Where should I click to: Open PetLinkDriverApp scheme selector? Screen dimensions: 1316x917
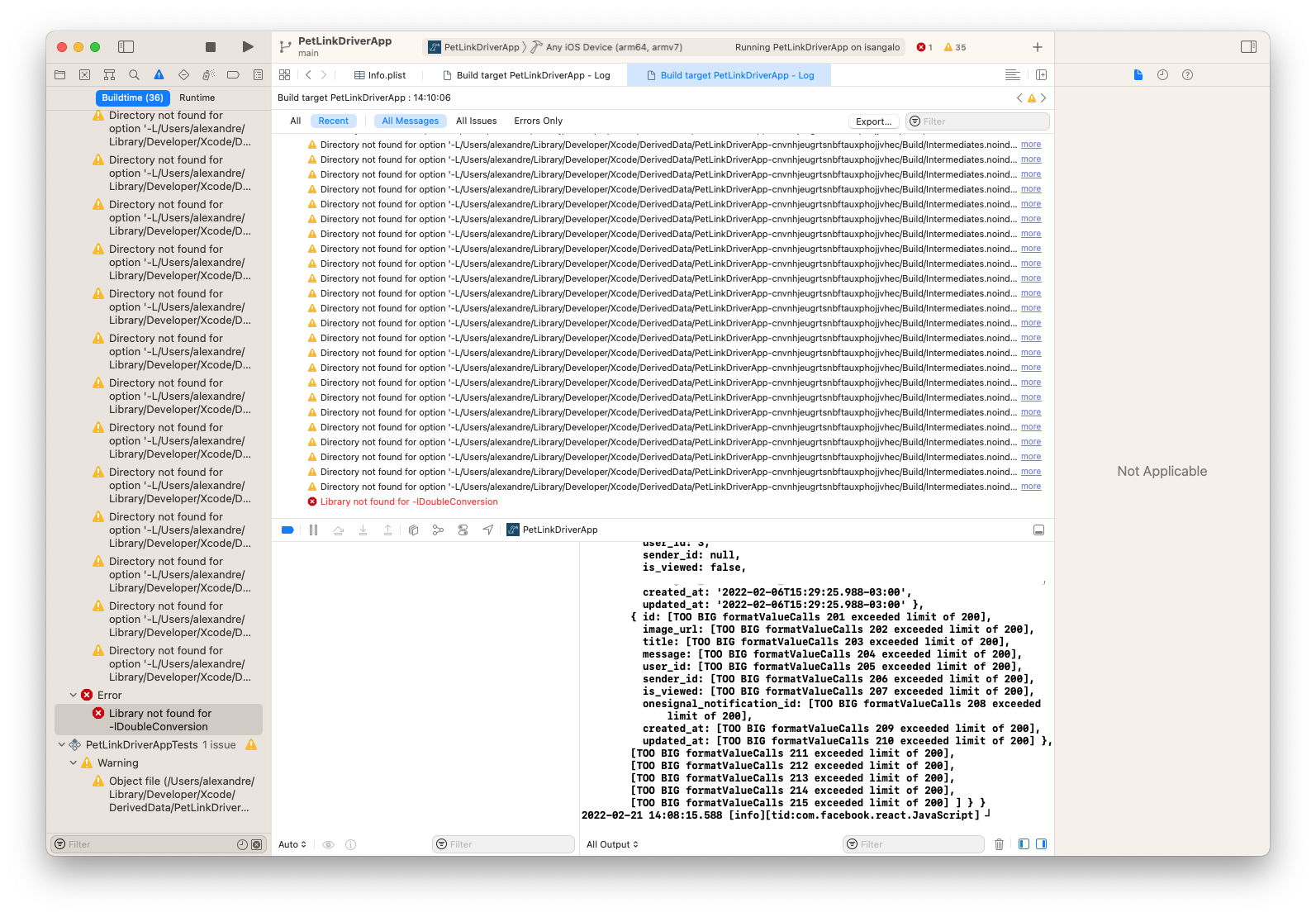(x=474, y=47)
